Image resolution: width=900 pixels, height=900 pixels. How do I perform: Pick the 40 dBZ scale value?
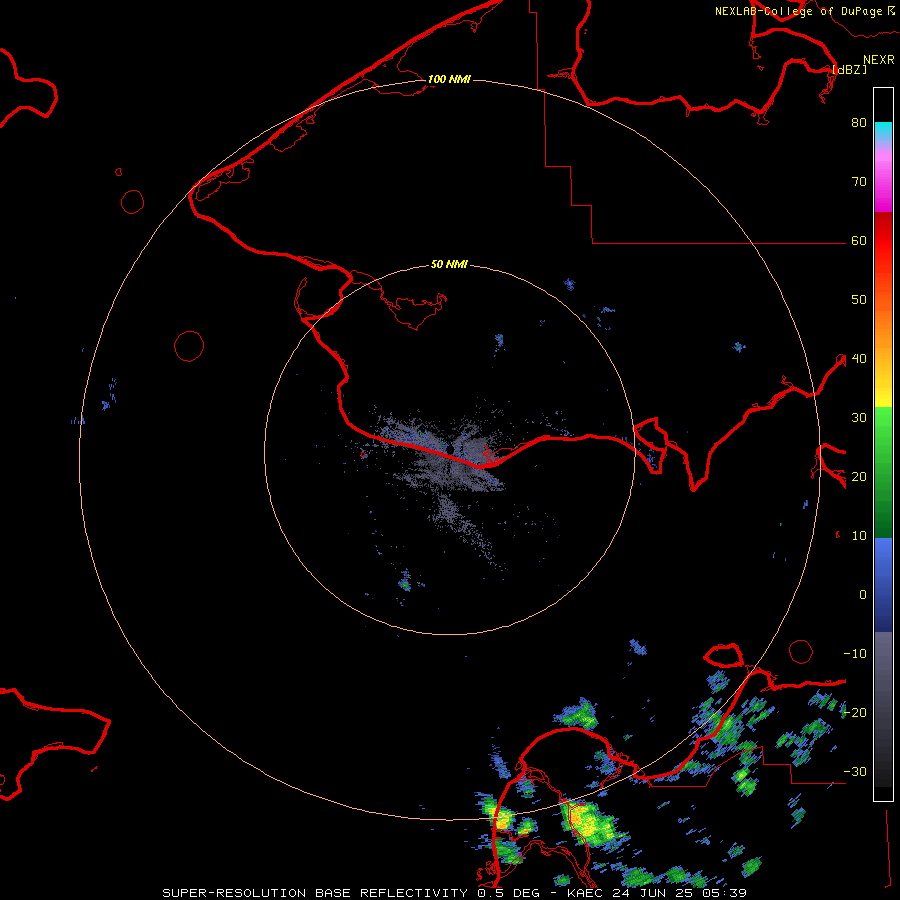coord(859,359)
